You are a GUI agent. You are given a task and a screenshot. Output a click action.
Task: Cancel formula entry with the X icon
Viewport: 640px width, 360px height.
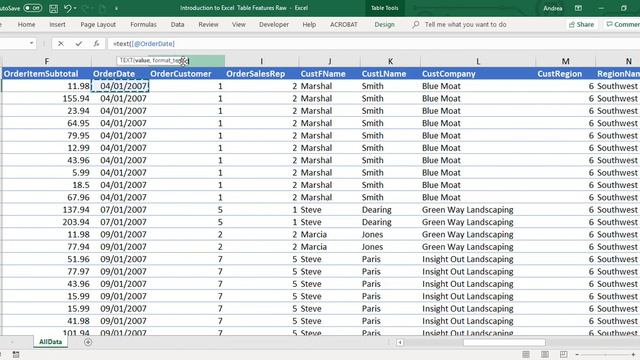click(x=60, y=44)
